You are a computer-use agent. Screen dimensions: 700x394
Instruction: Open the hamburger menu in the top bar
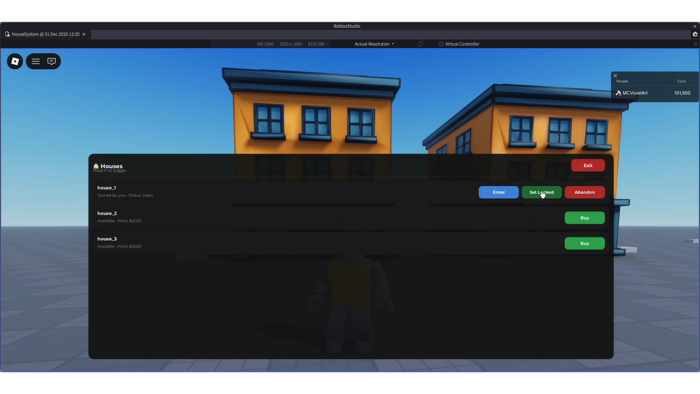36,61
